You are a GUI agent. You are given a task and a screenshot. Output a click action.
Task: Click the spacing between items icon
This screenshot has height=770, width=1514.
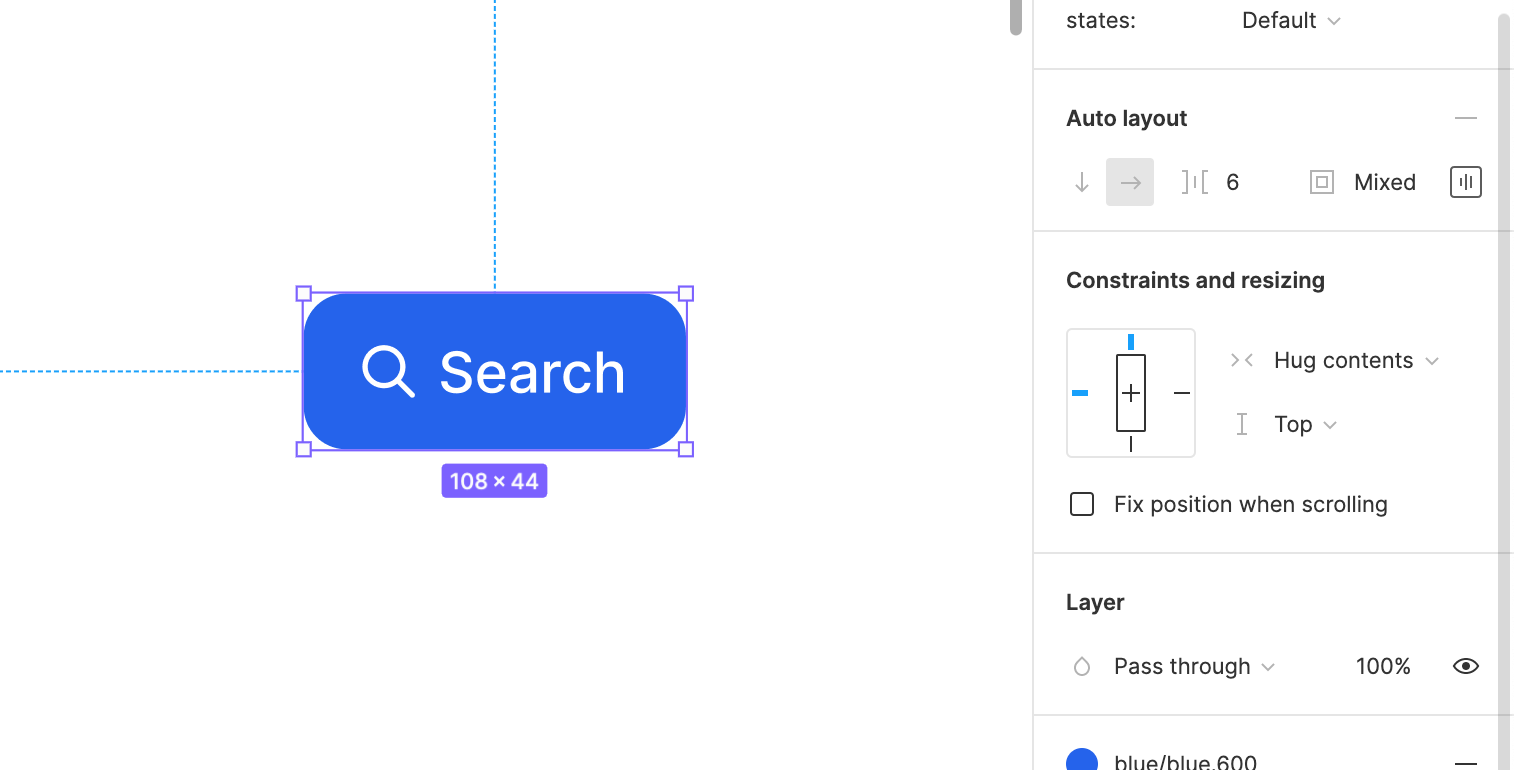[1195, 182]
